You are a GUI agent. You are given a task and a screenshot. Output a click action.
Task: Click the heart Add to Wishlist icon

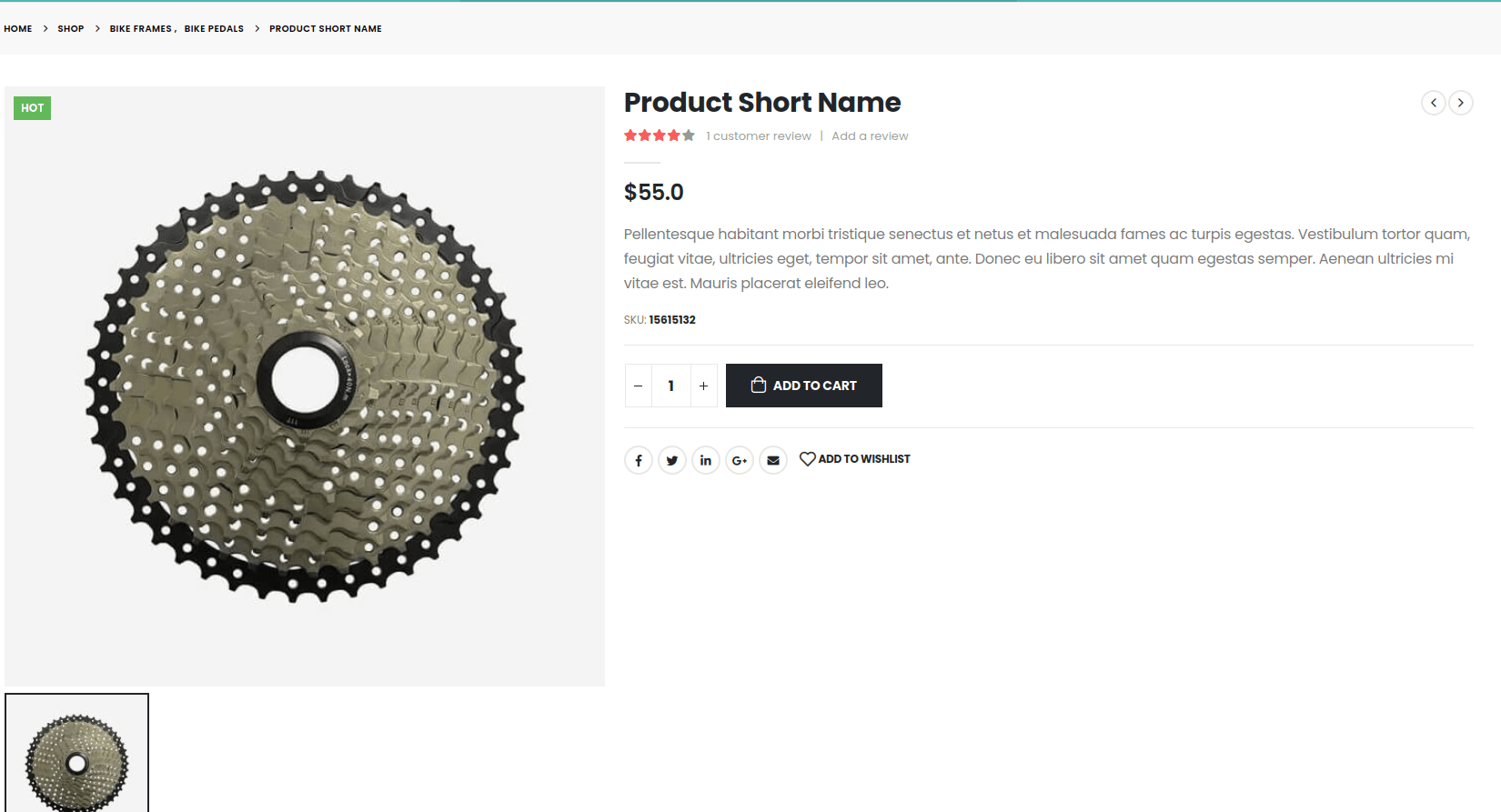coord(807,459)
